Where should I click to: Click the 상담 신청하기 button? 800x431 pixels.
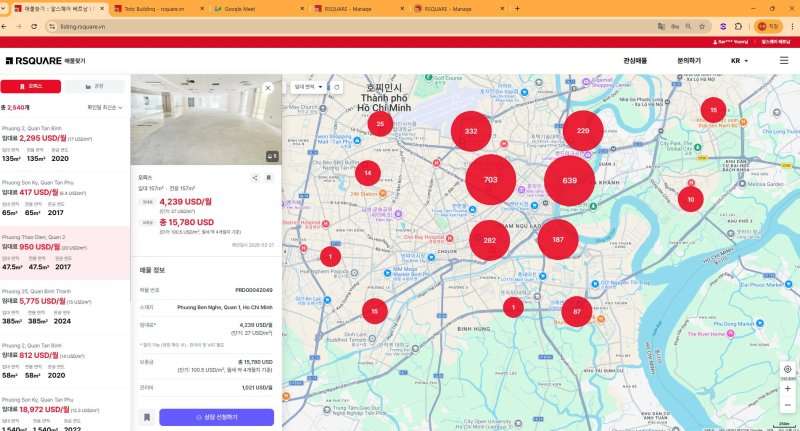[216, 416]
